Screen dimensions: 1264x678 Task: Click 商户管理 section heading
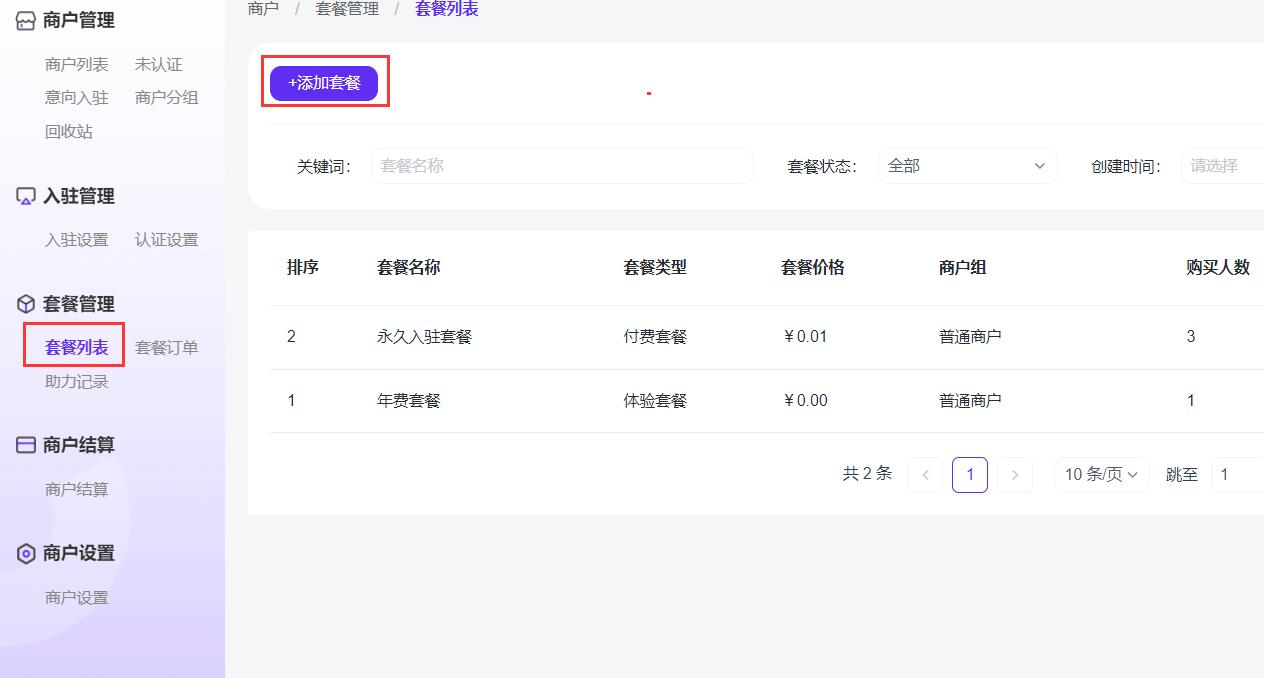[79, 21]
